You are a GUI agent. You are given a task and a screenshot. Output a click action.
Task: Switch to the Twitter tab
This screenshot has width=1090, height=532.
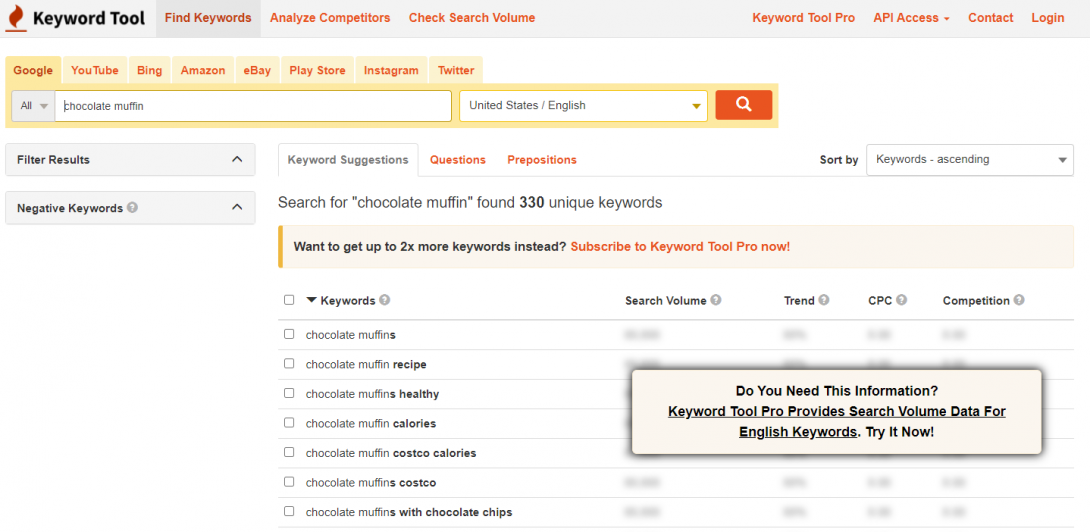(x=456, y=70)
